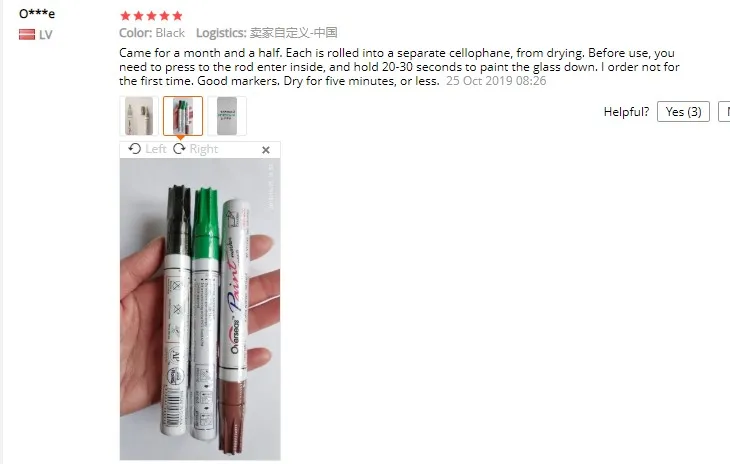Click the five-star rating row

click(151, 16)
